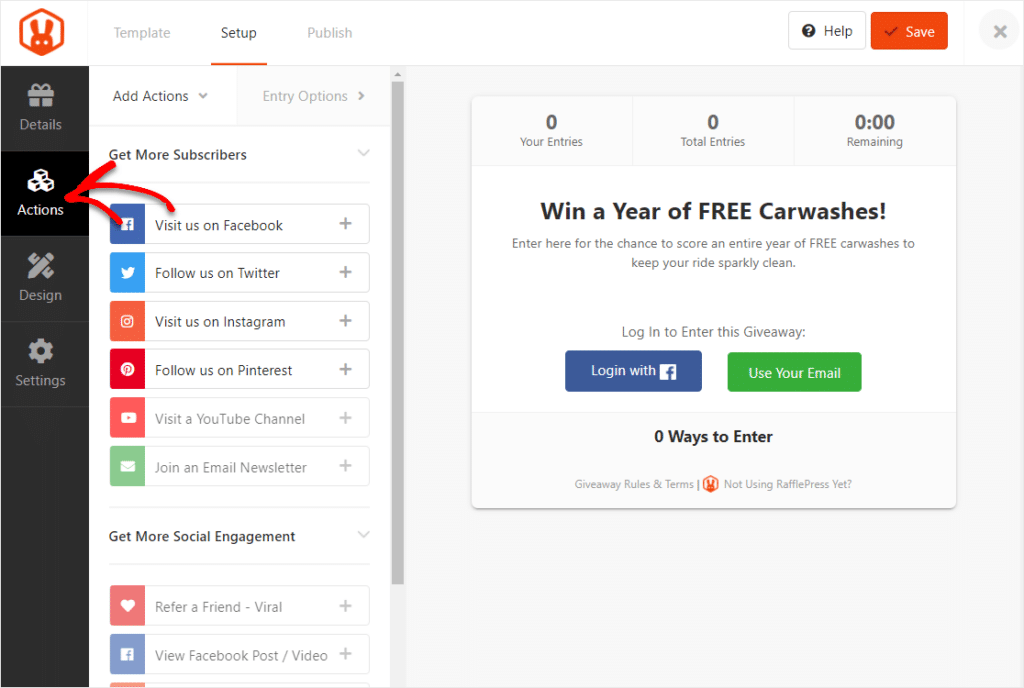Viewport: 1024px width, 688px height.
Task: Click the YouTube icon for channel action
Action: 128,417
